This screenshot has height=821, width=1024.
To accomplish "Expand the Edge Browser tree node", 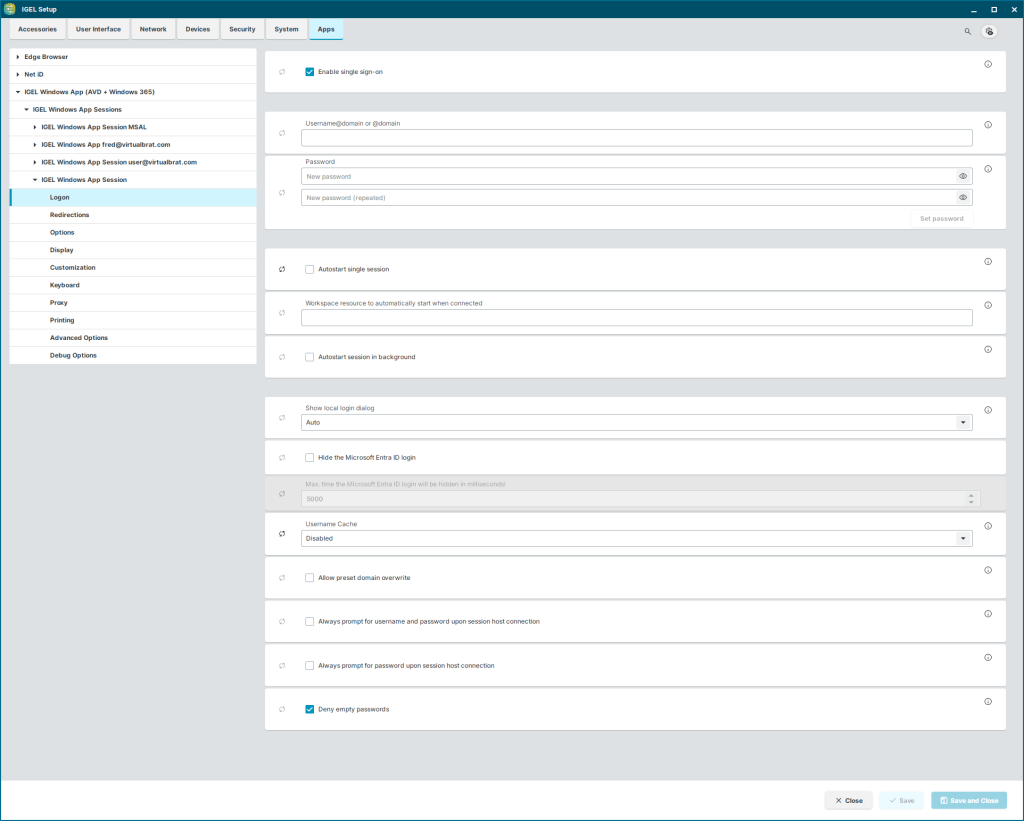I will click(18, 57).
